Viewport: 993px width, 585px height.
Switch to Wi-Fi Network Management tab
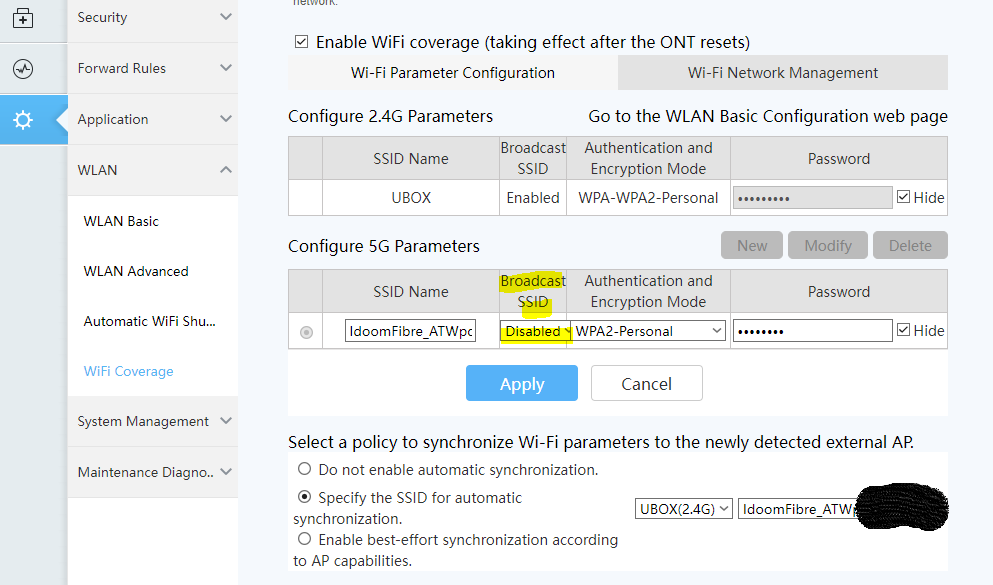[x=783, y=73]
